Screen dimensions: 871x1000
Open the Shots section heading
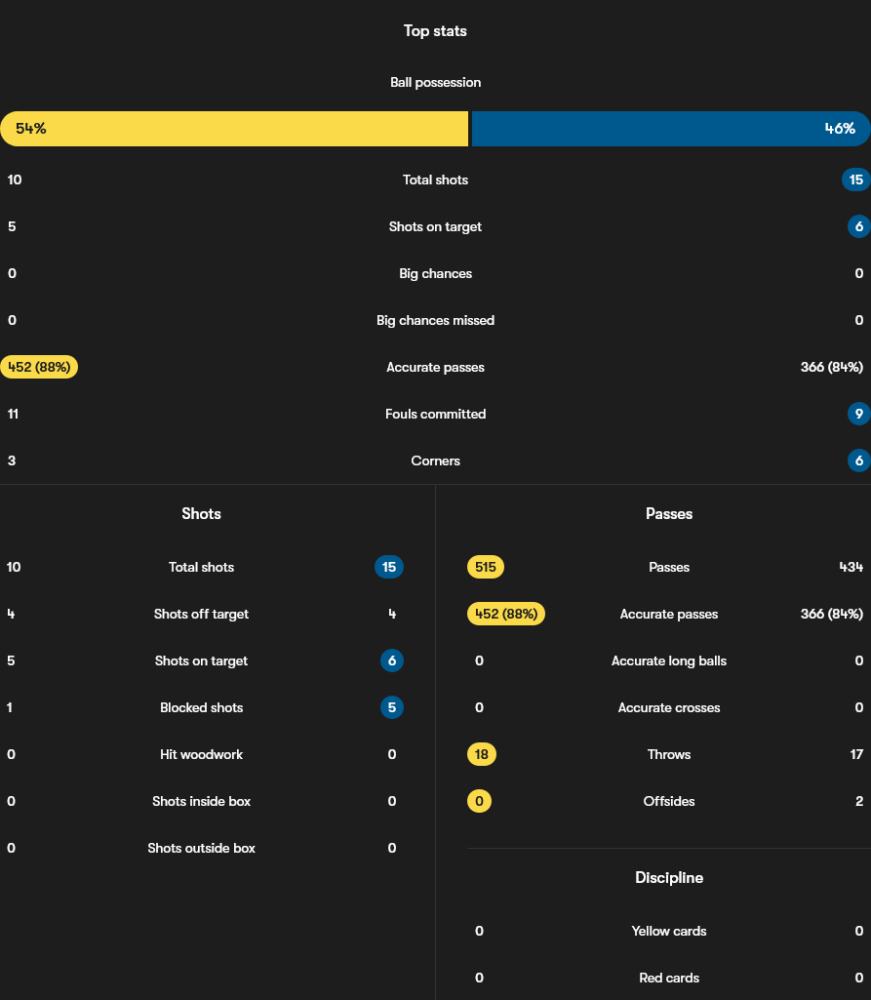coord(201,514)
